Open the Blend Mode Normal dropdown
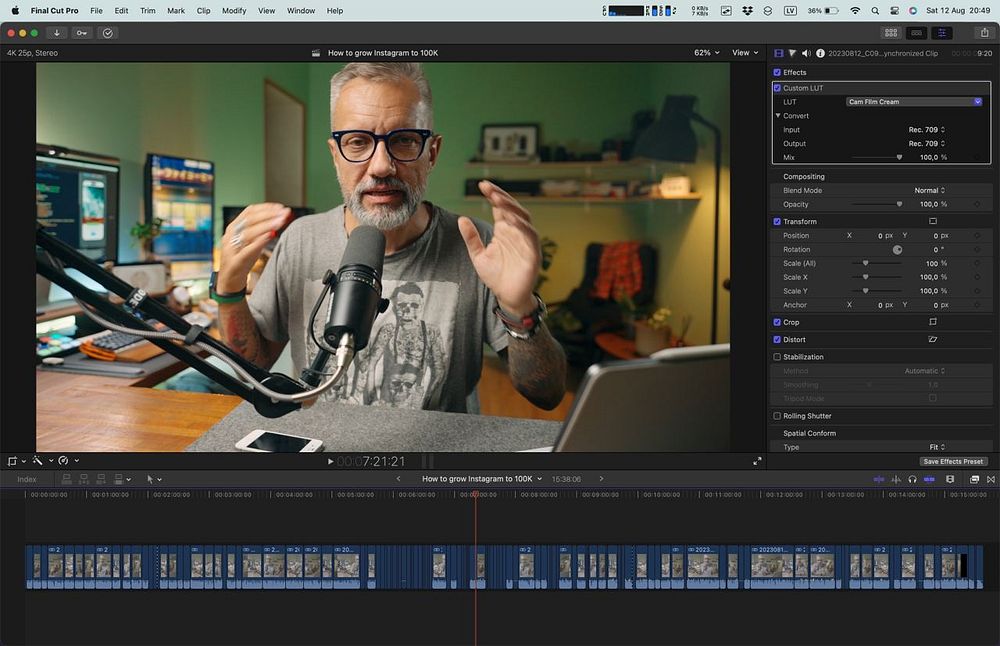This screenshot has width=1000, height=646. coord(929,190)
